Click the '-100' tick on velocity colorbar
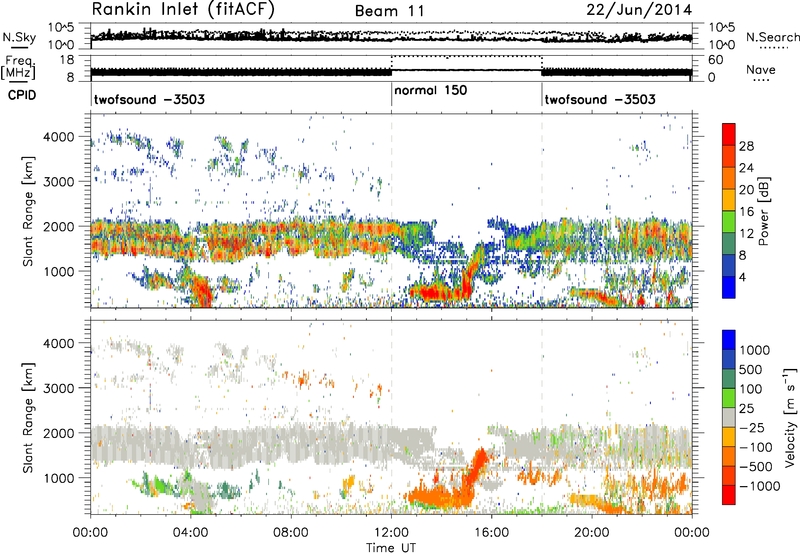Image resolution: width=800 pixels, height=554 pixels. pos(756,447)
